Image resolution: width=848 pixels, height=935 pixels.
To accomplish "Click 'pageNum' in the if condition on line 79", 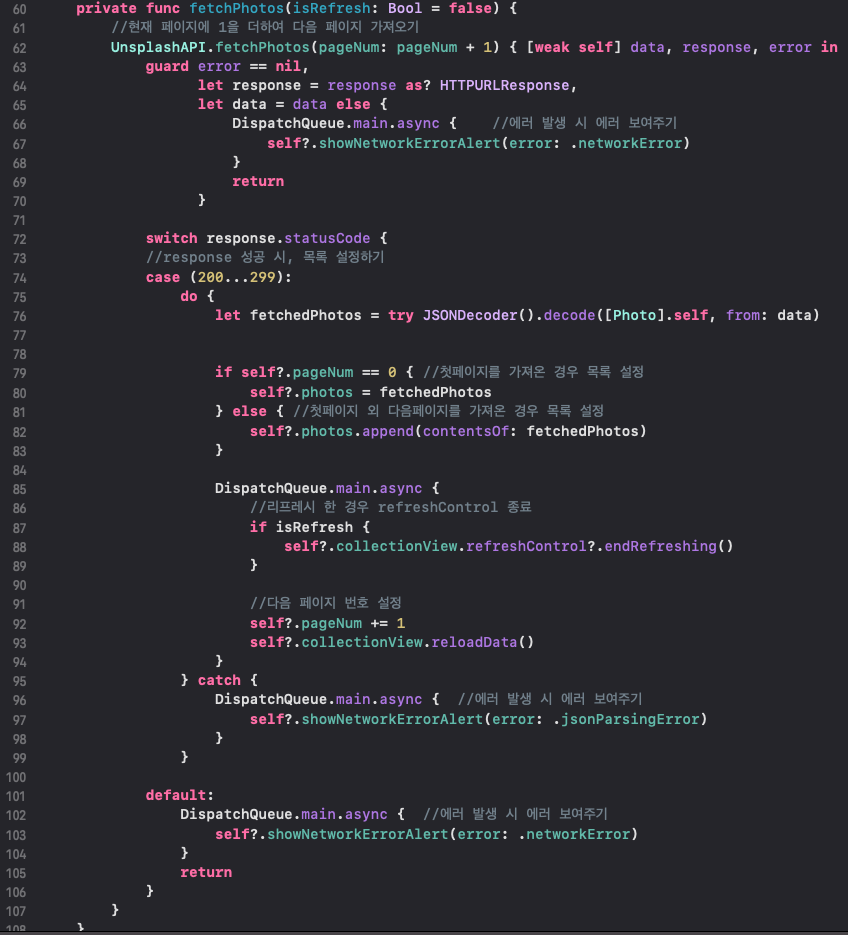I will click(x=323, y=372).
